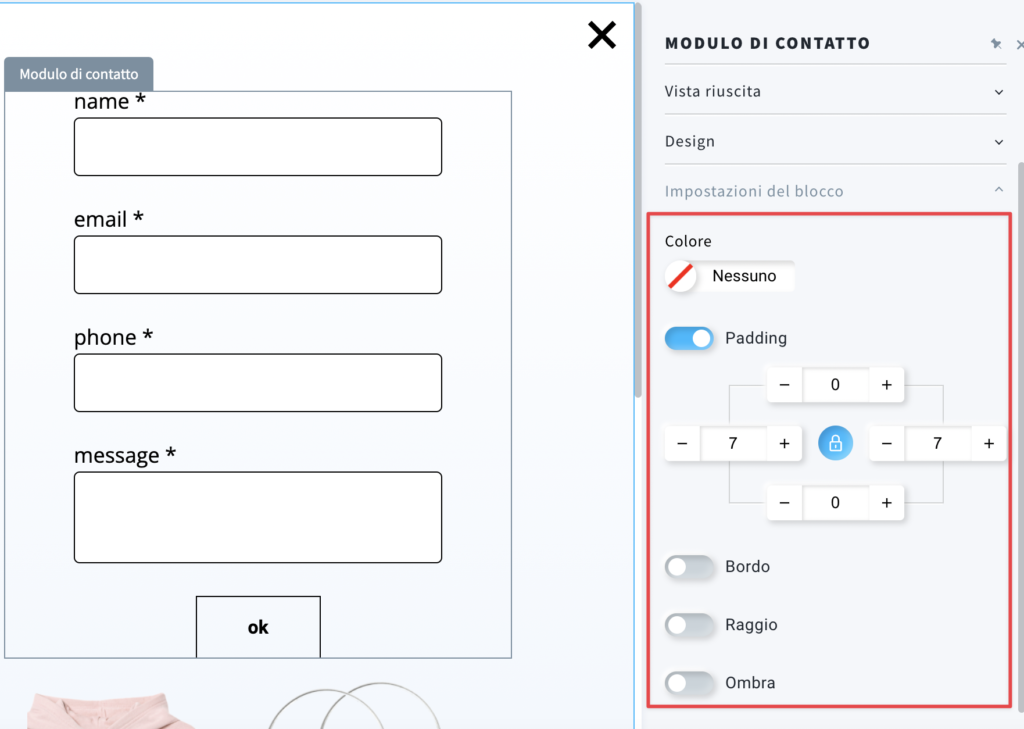Turn on the Raggio toggle
The width and height of the screenshot is (1024, 729).
click(689, 625)
